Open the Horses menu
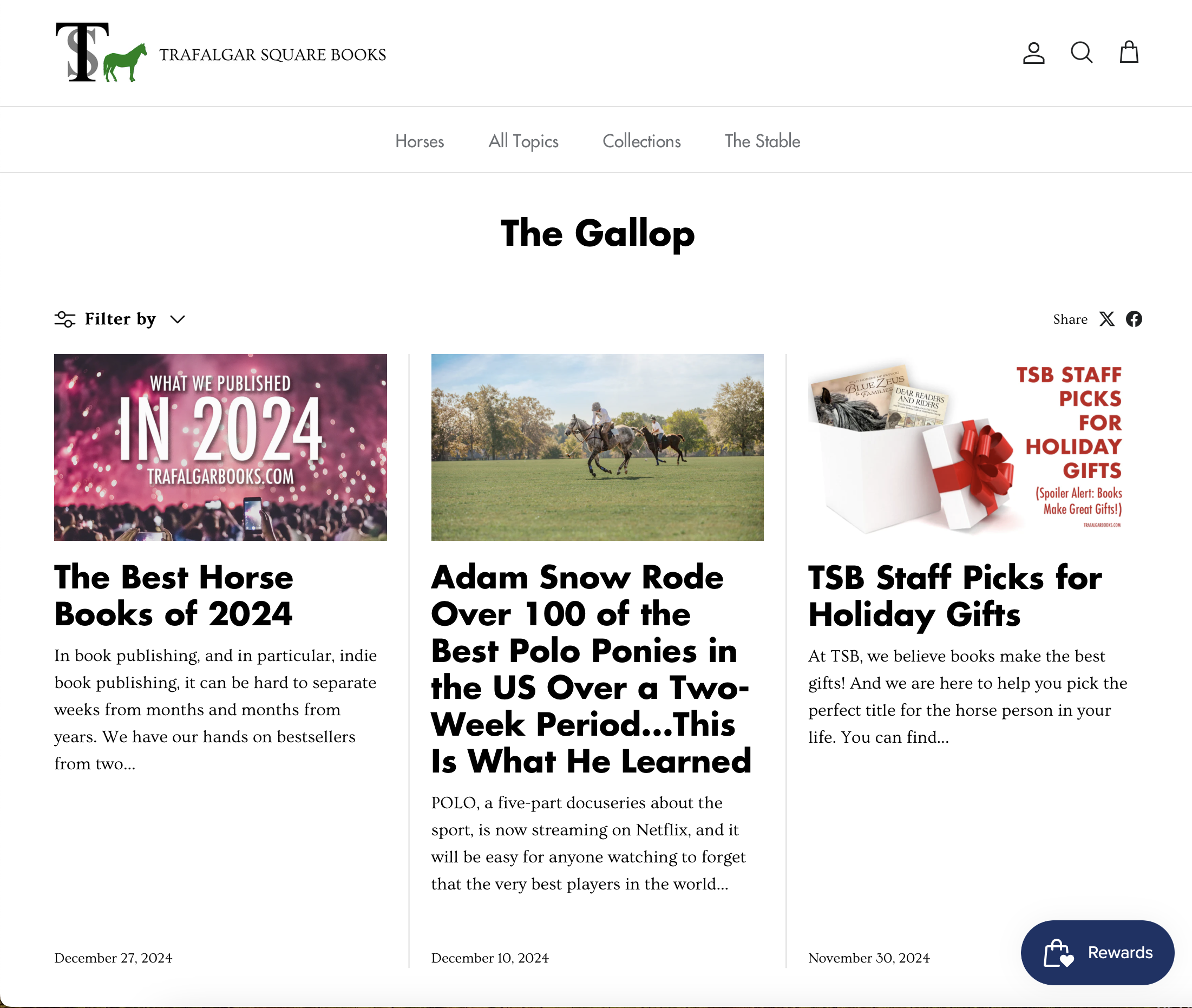This screenshot has width=1192, height=1008. pos(420,141)
